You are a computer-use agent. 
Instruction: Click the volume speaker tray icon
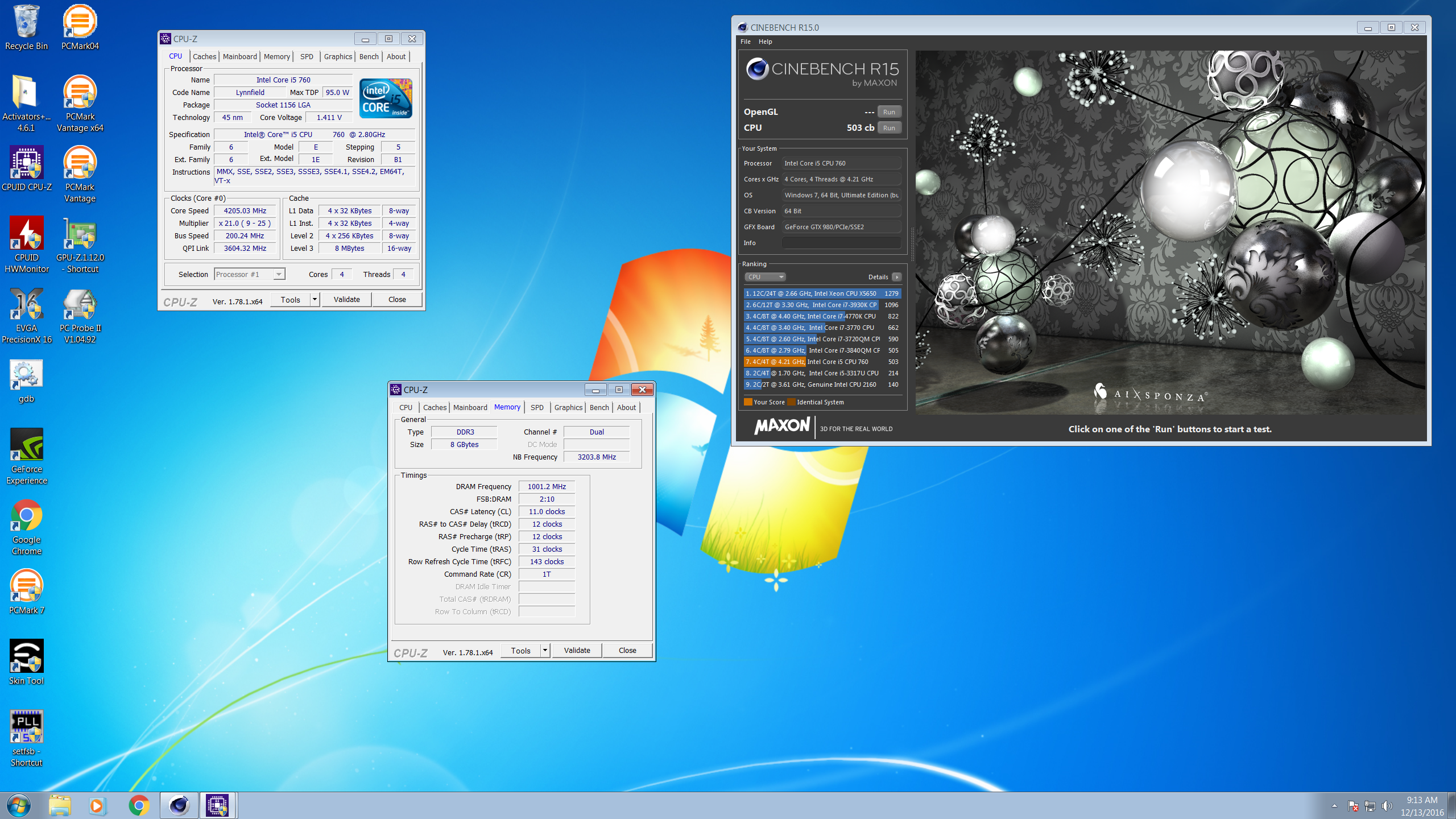coord(1387,806)
